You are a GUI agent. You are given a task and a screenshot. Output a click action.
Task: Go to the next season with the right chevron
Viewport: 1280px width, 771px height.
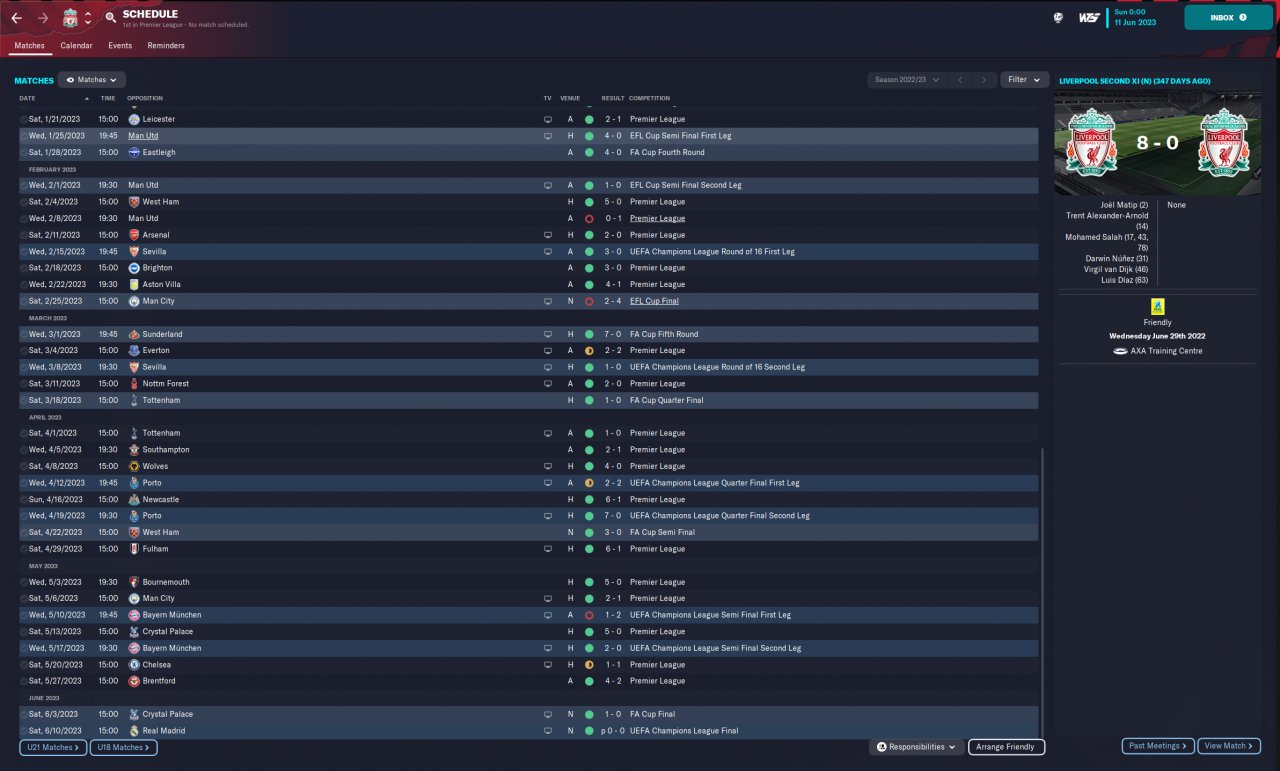click(x=985, y=80)
